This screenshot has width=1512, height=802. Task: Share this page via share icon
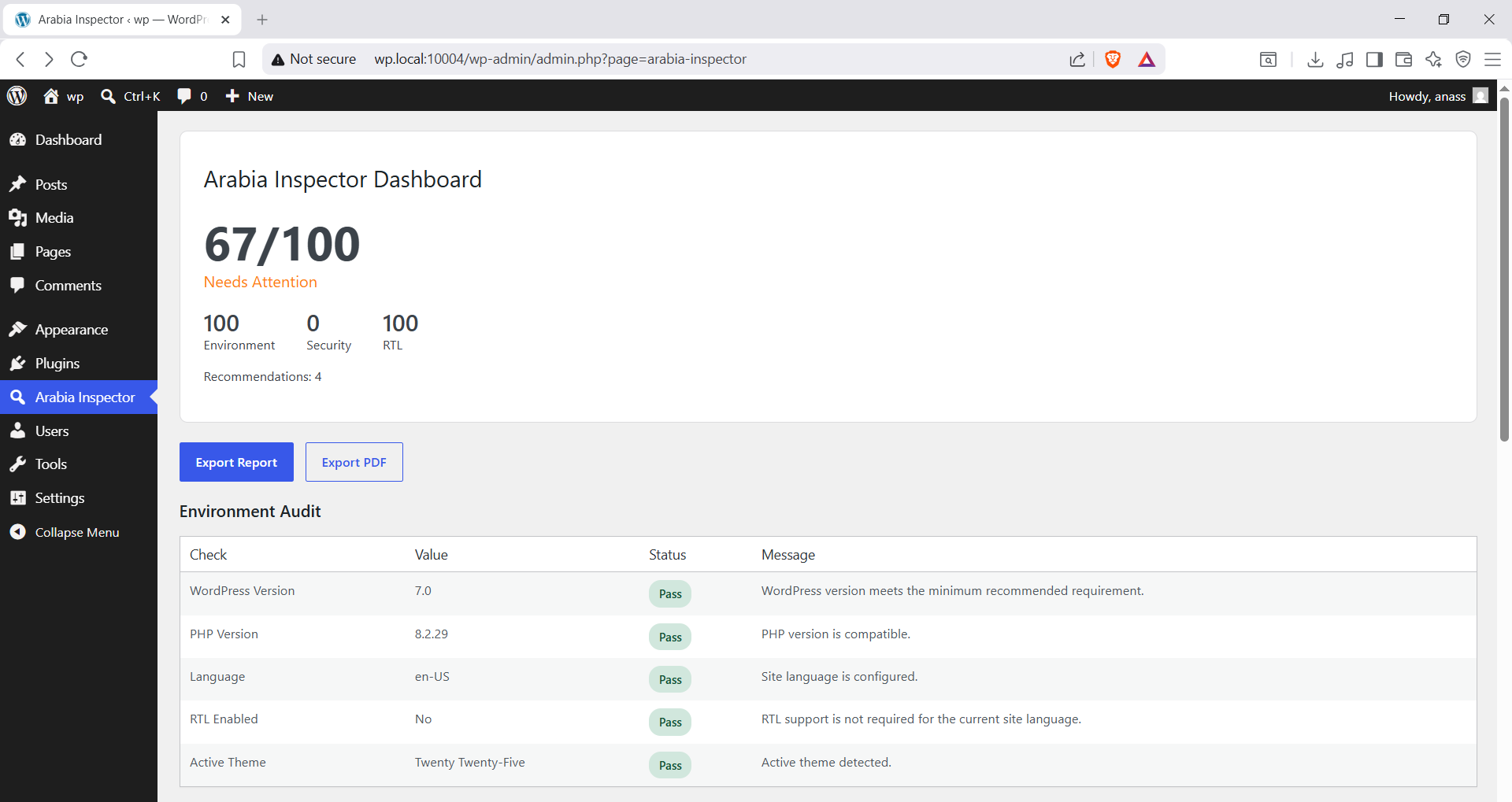coord(1077,59)
